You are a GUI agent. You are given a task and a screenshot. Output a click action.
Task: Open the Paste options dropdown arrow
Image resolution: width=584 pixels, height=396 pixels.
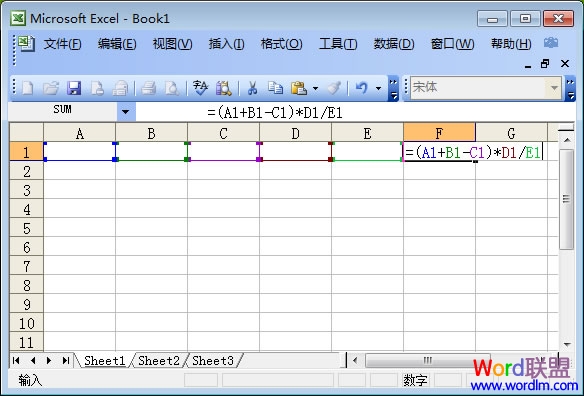[x=315, y=89]
